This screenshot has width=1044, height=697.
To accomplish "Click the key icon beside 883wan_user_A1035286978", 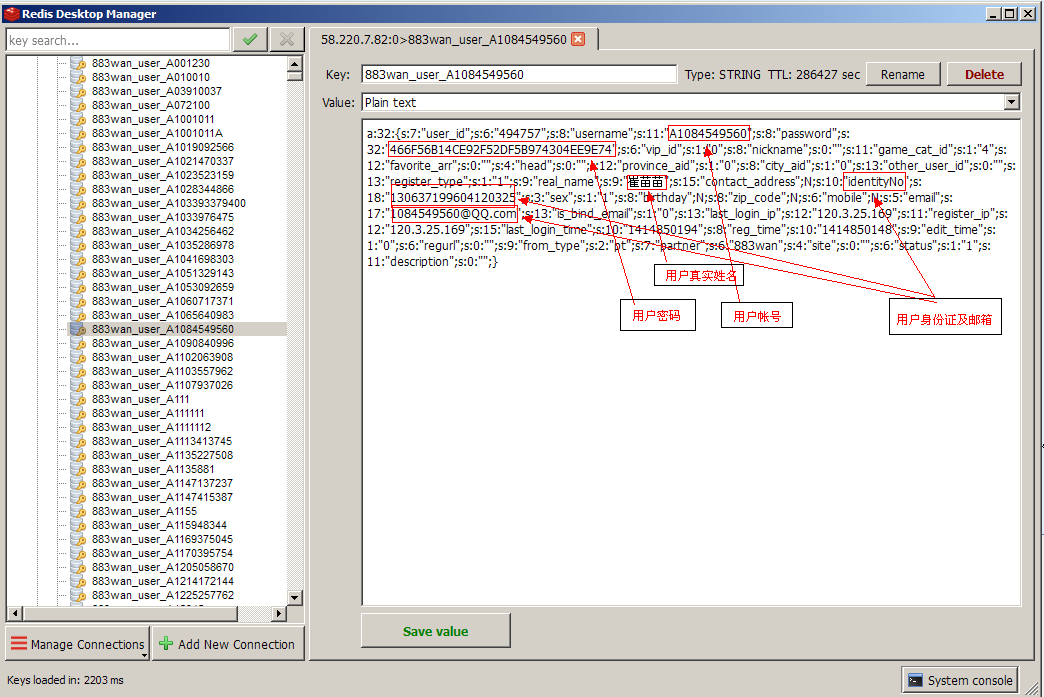I will [x=79, y=245].
